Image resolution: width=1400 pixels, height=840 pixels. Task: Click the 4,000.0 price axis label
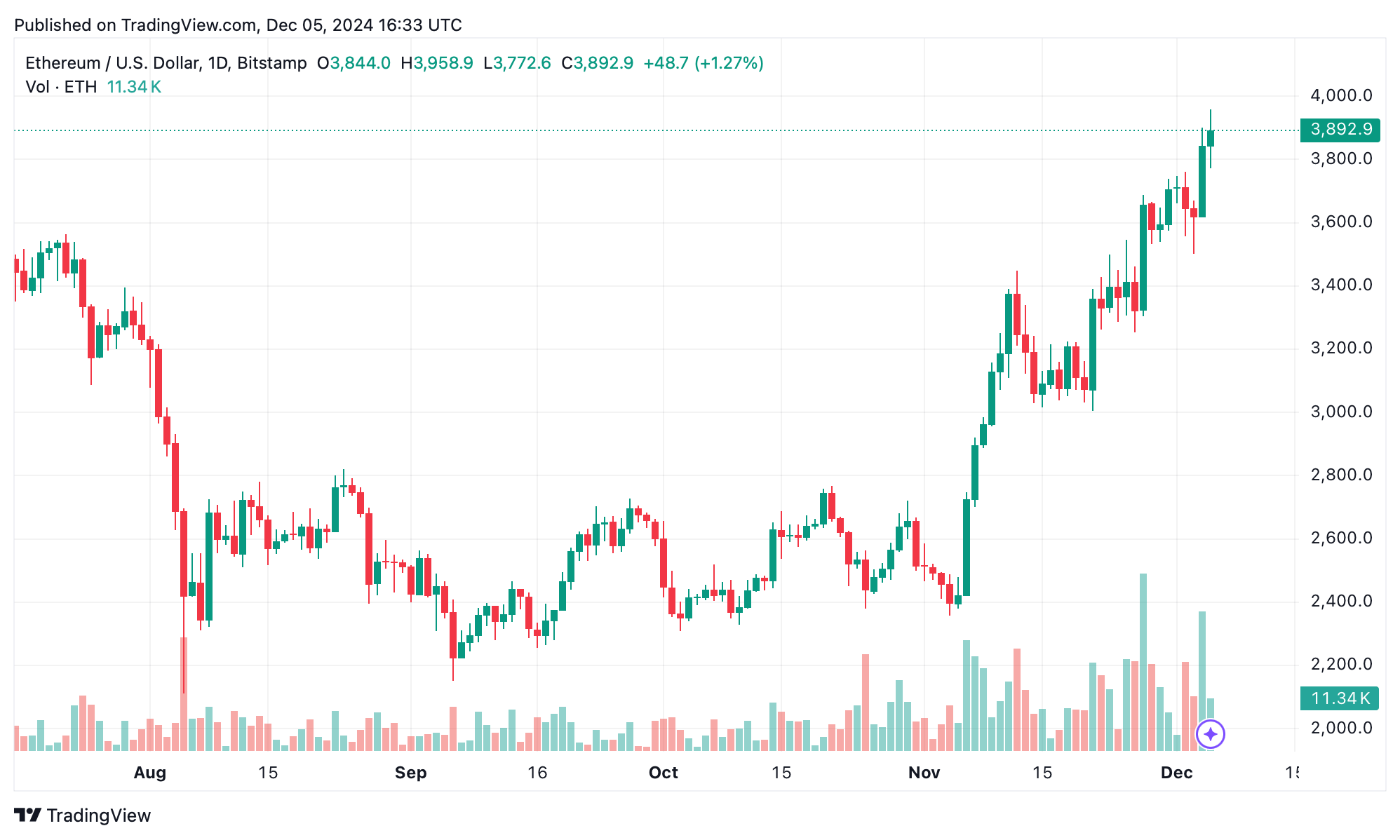(1341, 95)
